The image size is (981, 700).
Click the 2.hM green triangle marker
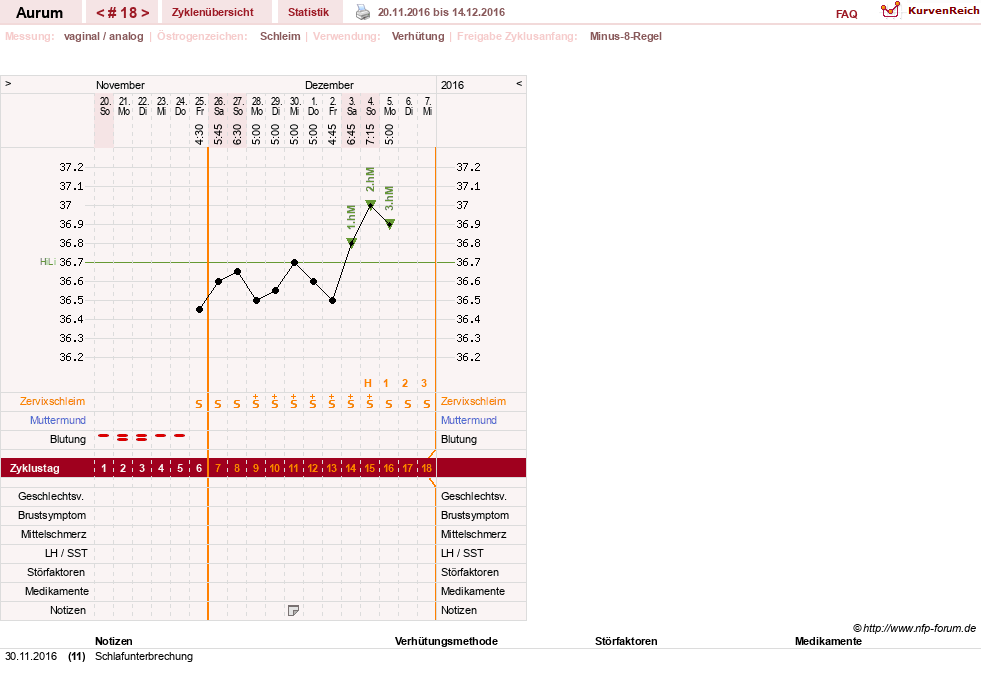click(x=370, y=205)
